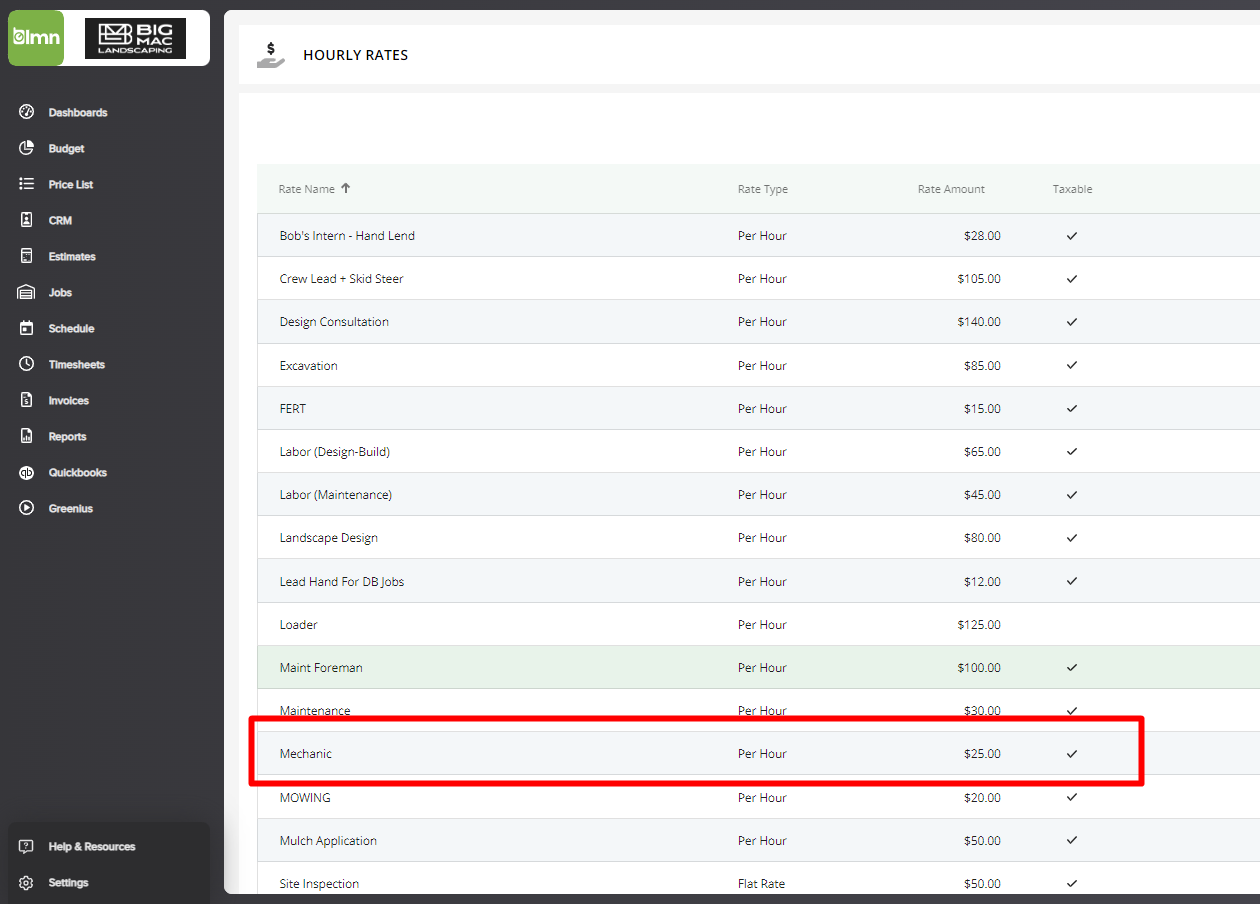This screenshot has width=1260, height=904.
Task: Open the Invoices section
Action: (x=69, y=400)
